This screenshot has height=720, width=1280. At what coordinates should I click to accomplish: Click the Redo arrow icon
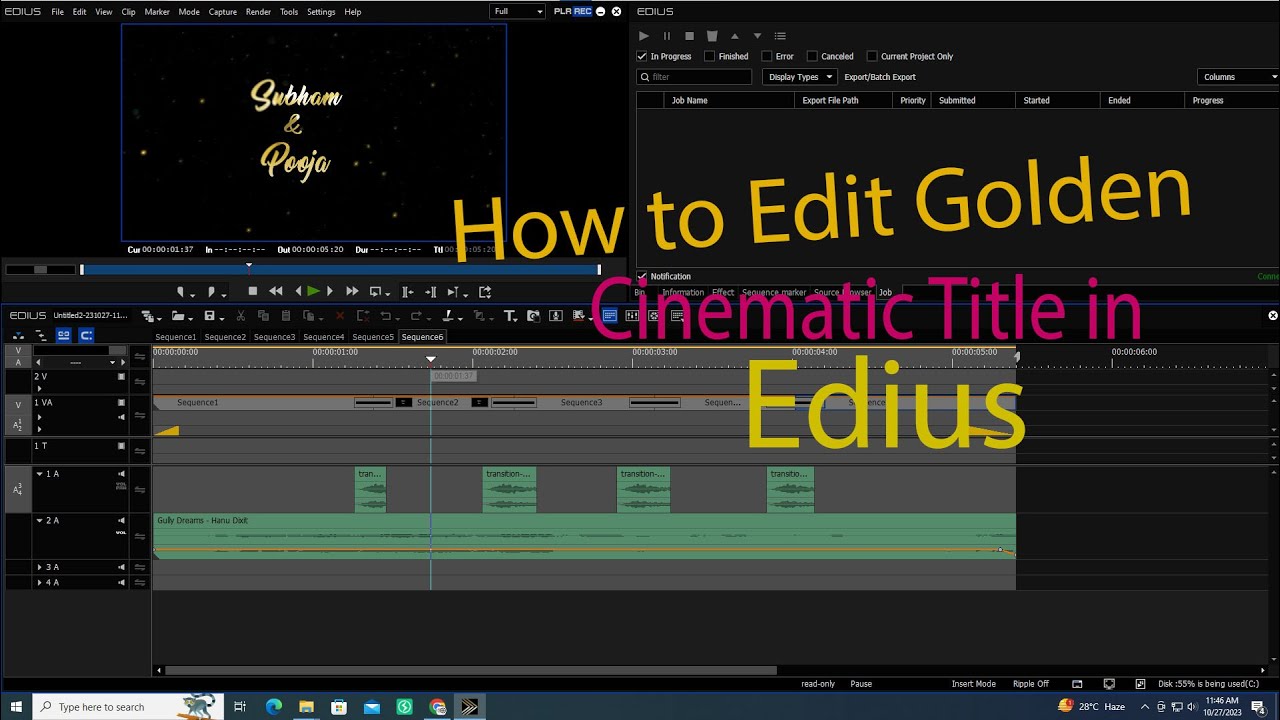(x=415, y=316)
